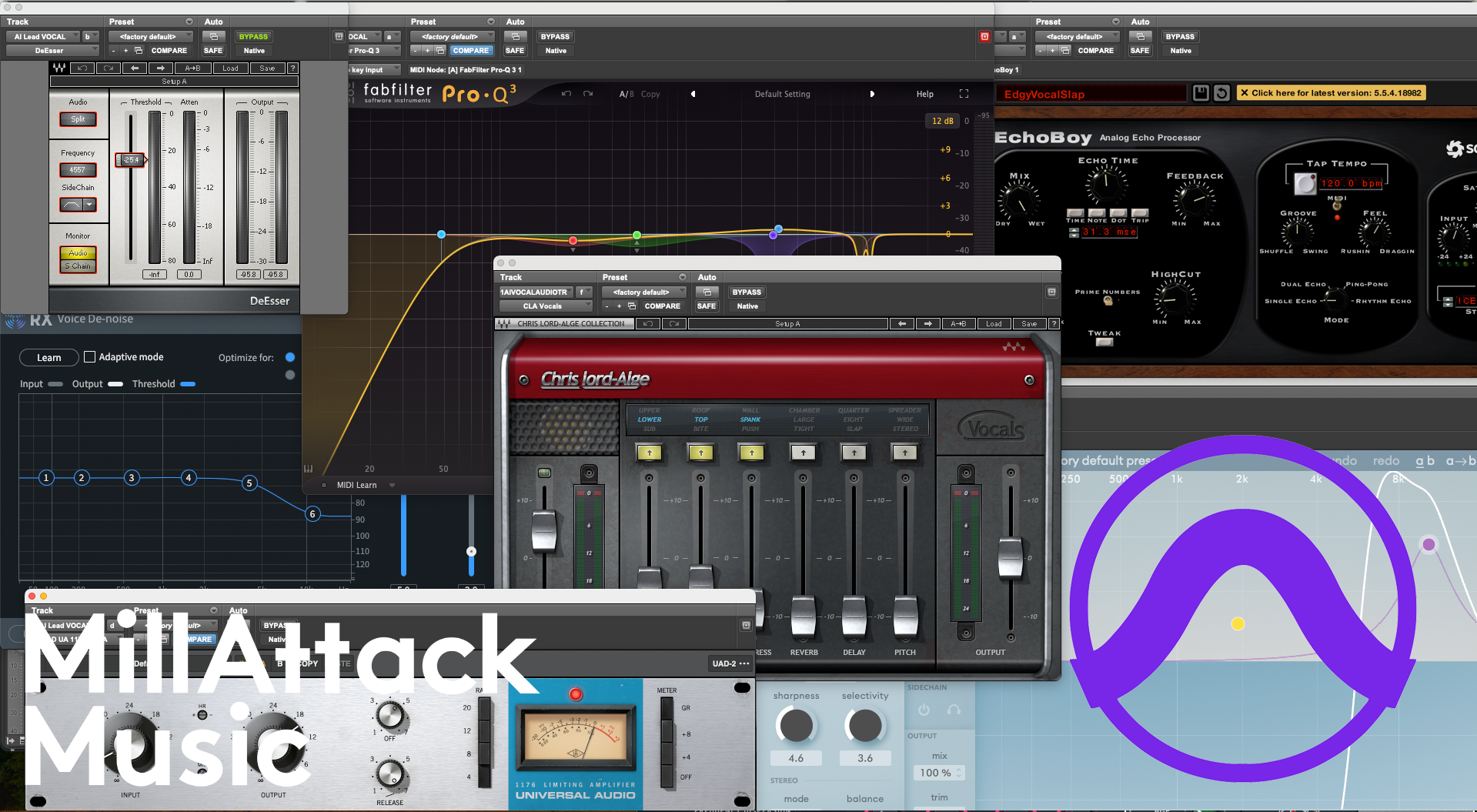Toggle the BYPASS button on DeEsser plugin
This screenshot has height=812, width=1477.
coord(253,37)
